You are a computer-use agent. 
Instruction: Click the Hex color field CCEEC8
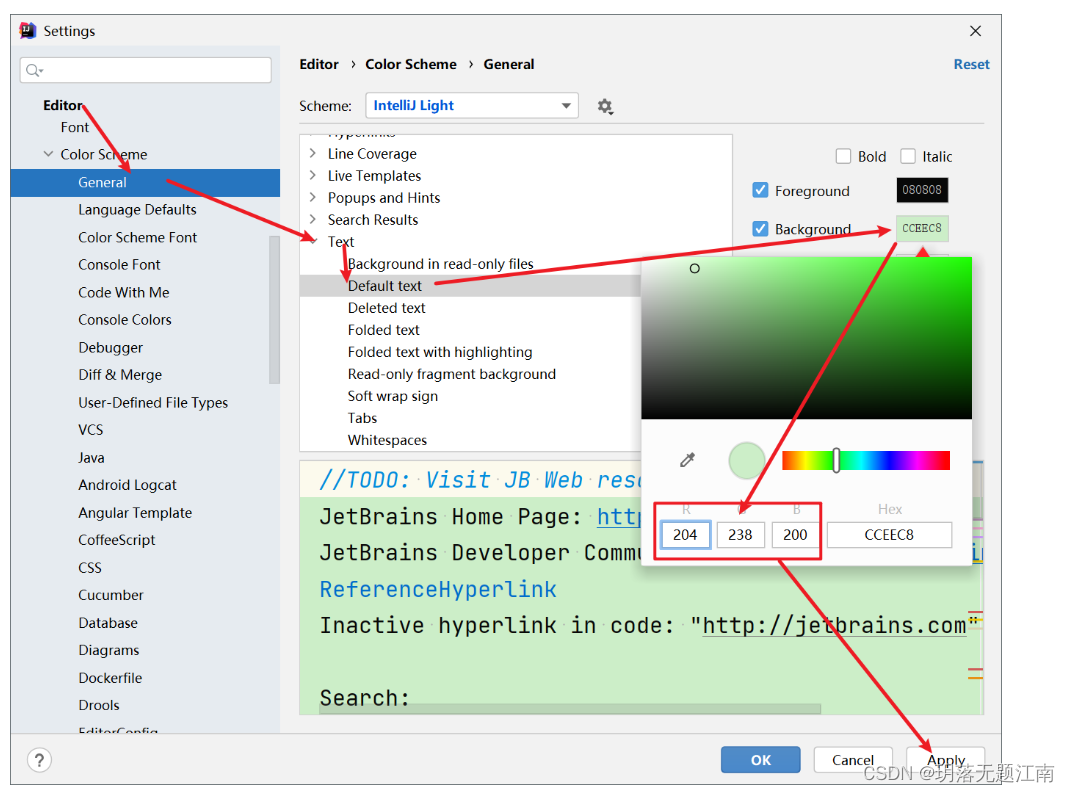[889, 535]
